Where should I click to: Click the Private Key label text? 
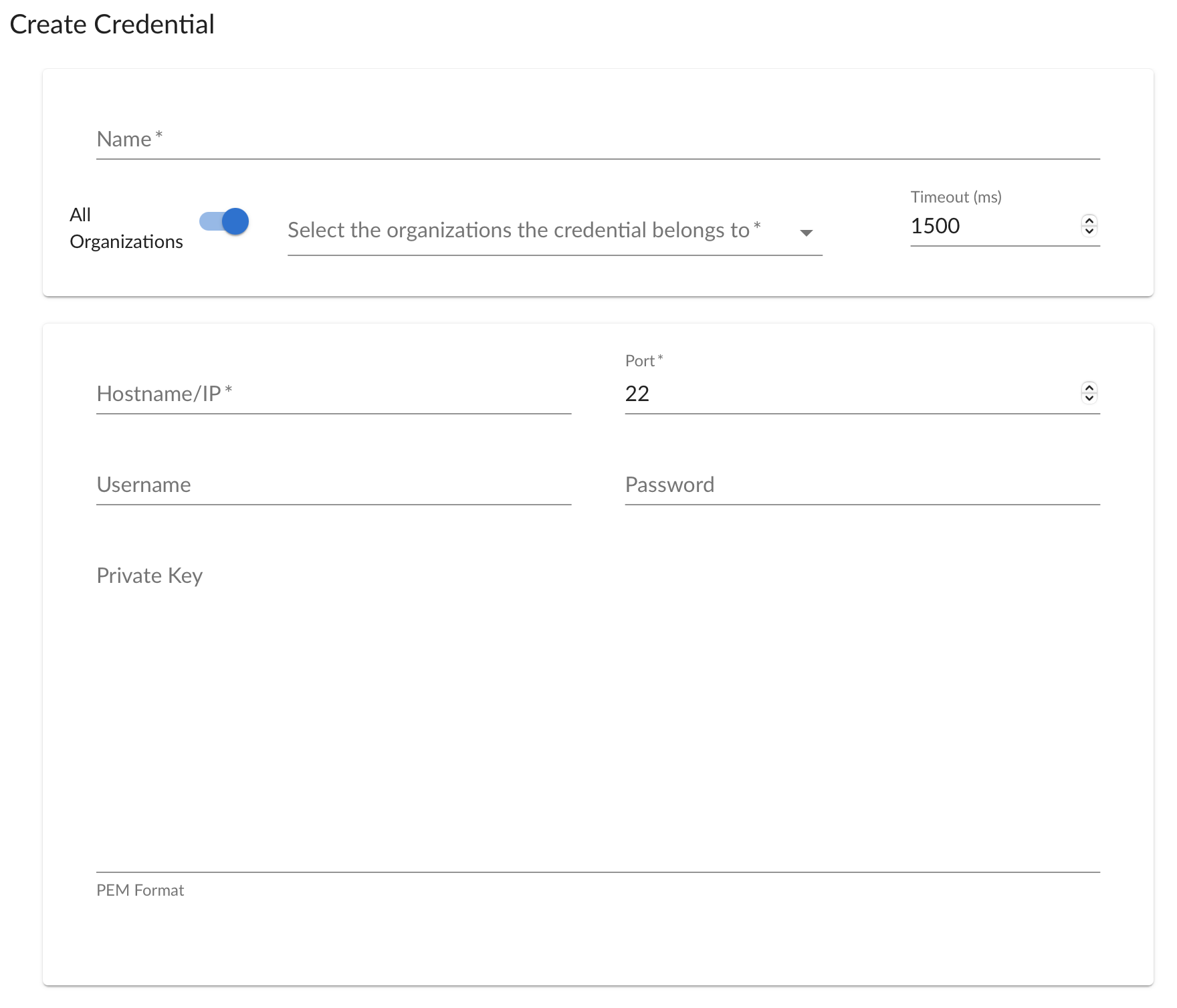[x=149, y=576]
